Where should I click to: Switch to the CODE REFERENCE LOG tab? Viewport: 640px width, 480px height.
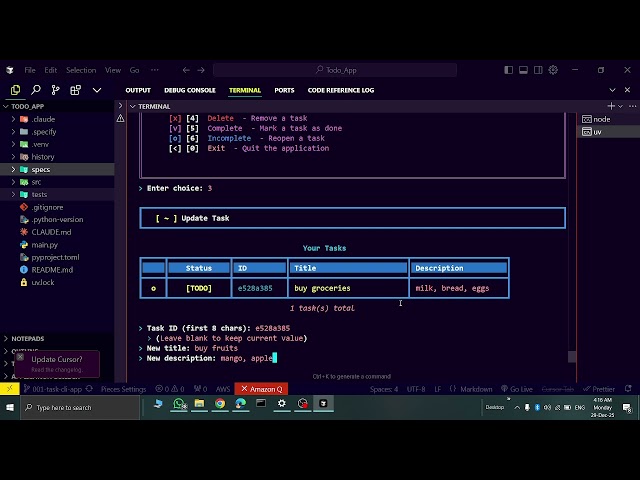[341, 90]
